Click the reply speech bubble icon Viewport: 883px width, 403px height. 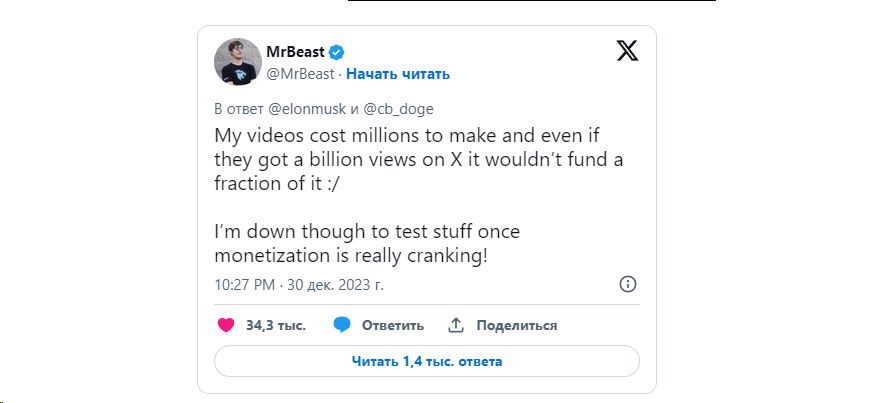click(342, 325)
